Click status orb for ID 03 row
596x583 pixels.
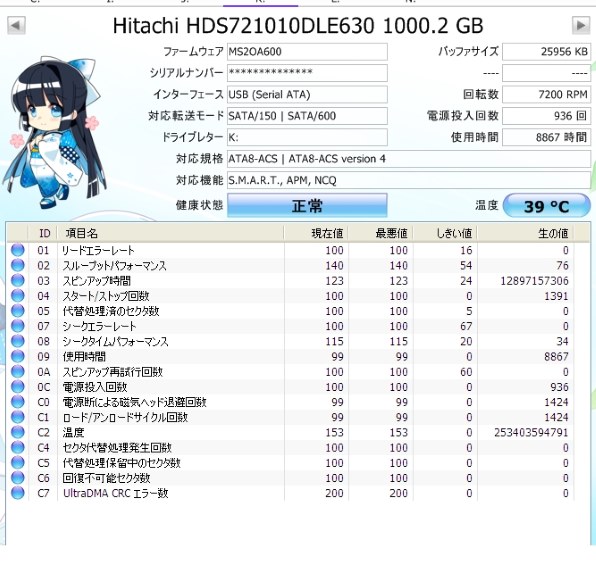click(x=17, y=280)
